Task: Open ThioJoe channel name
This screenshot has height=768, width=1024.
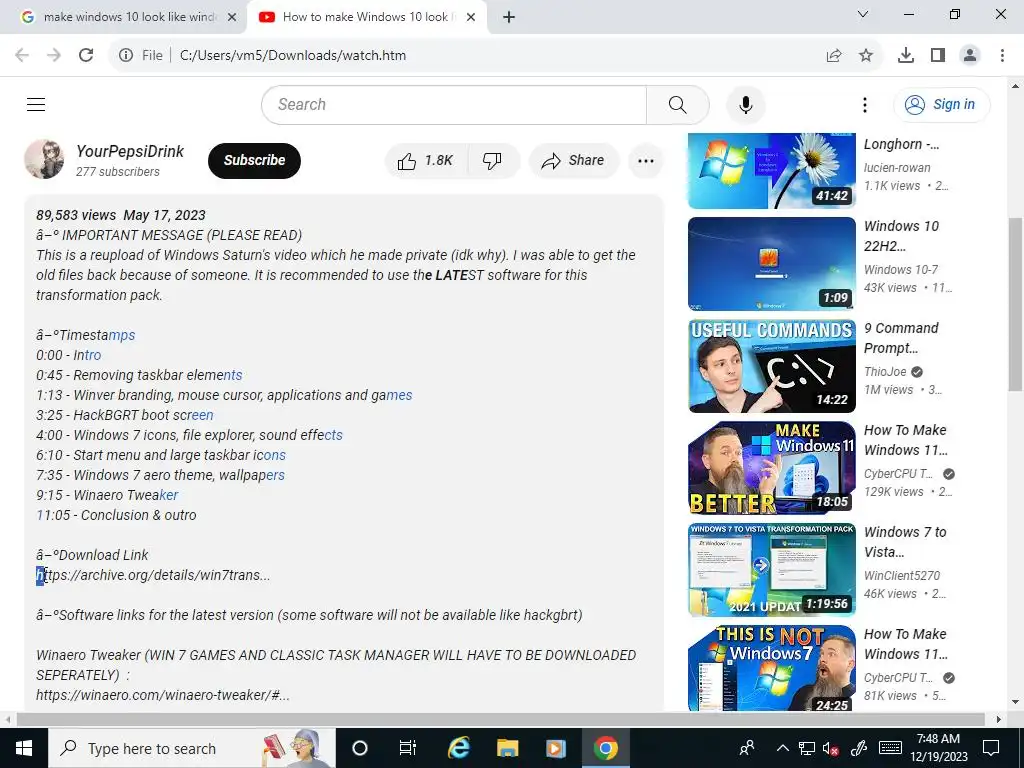Action: click(x=885, y=372)
